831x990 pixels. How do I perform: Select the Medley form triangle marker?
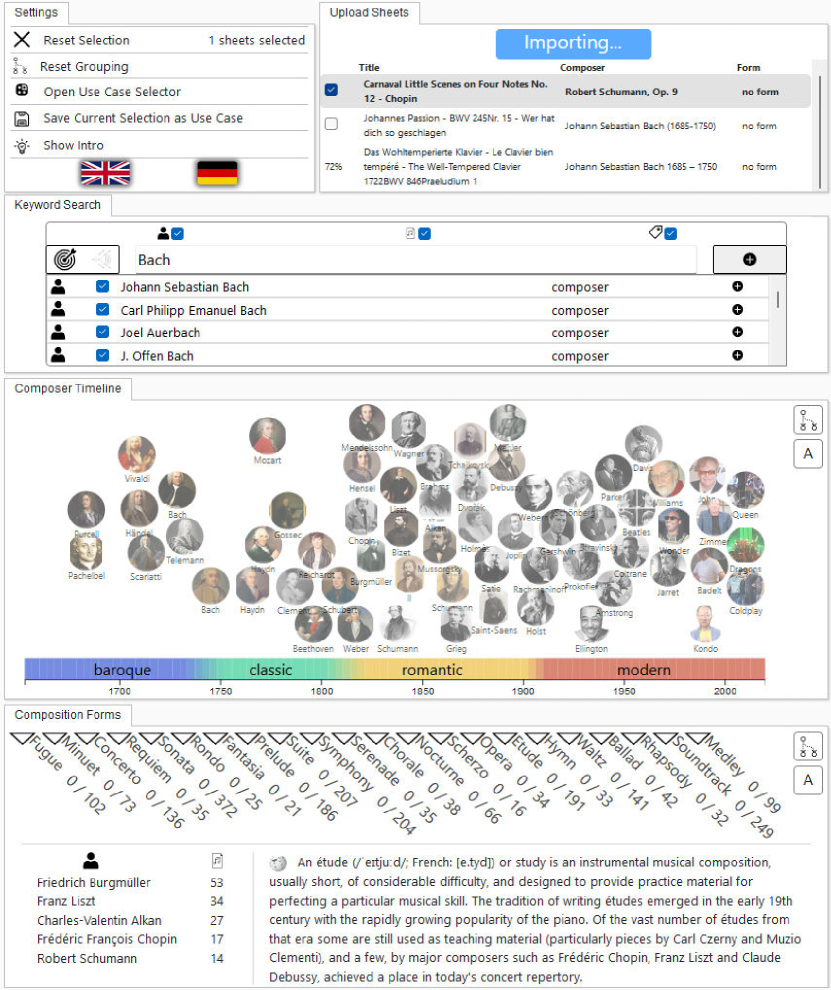(x=696, y=738)
